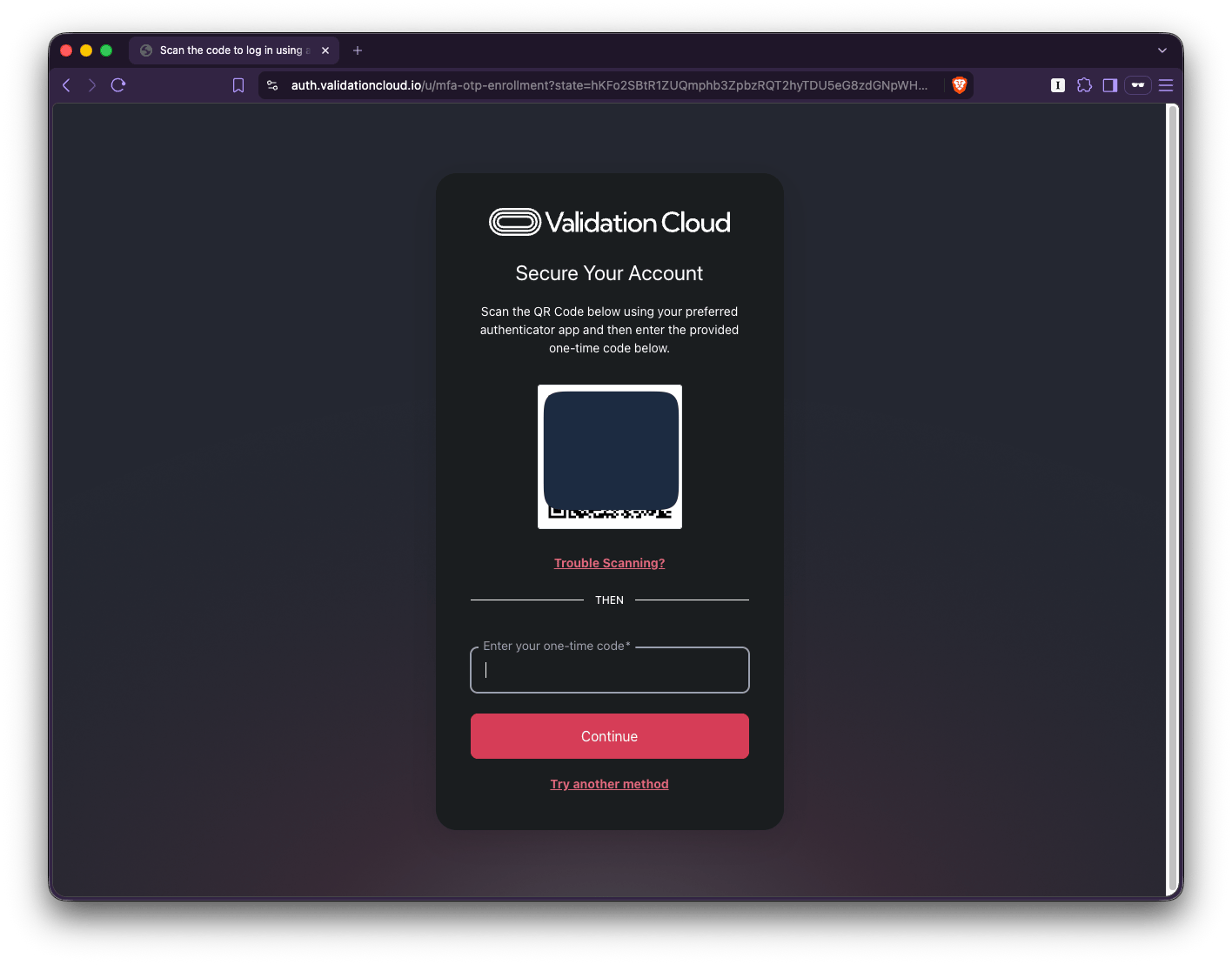
Task: Maximize the window with green button
Action: point(106,50)
